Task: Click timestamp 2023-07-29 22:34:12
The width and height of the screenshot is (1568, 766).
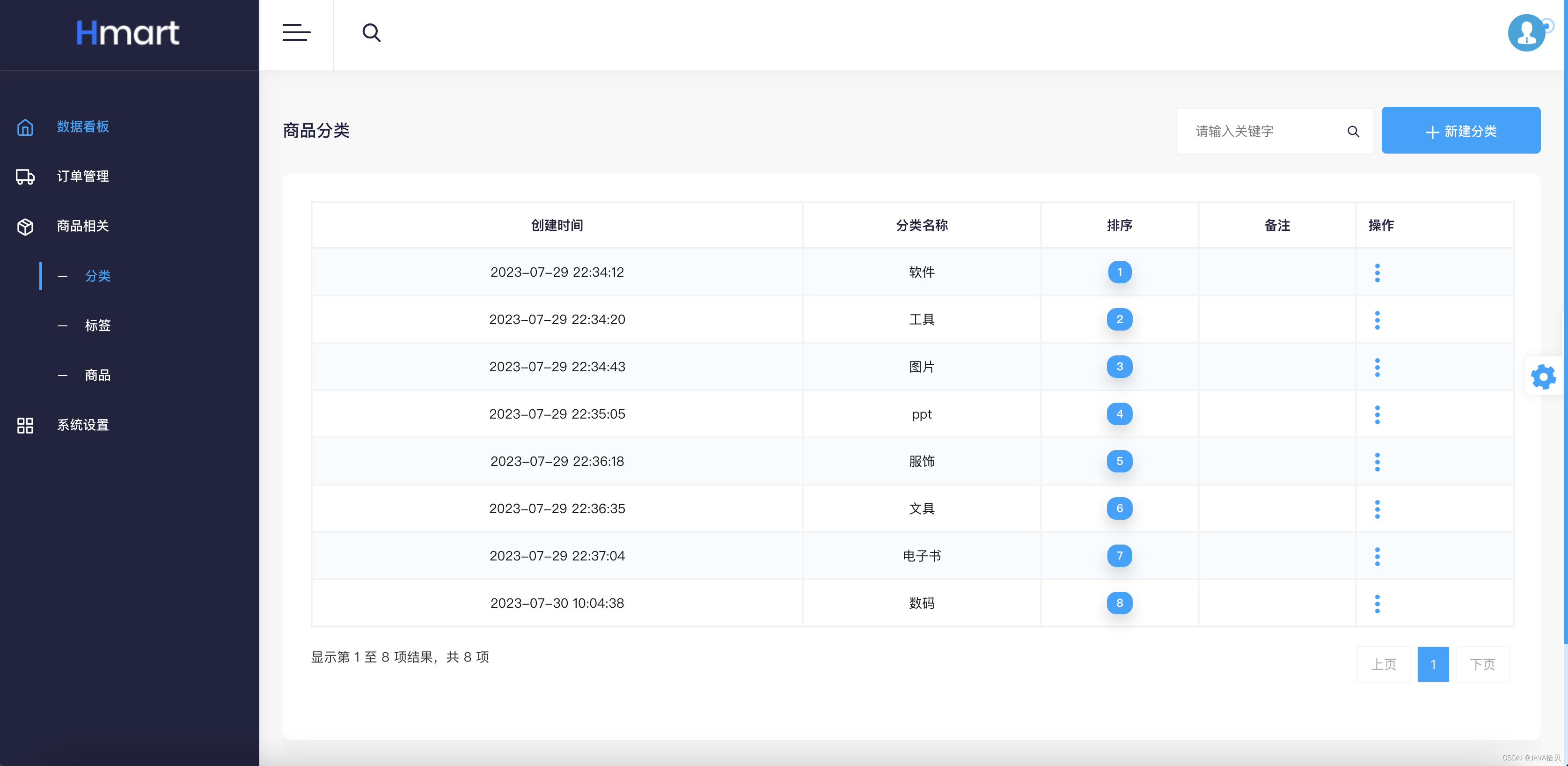Action: 557,272
